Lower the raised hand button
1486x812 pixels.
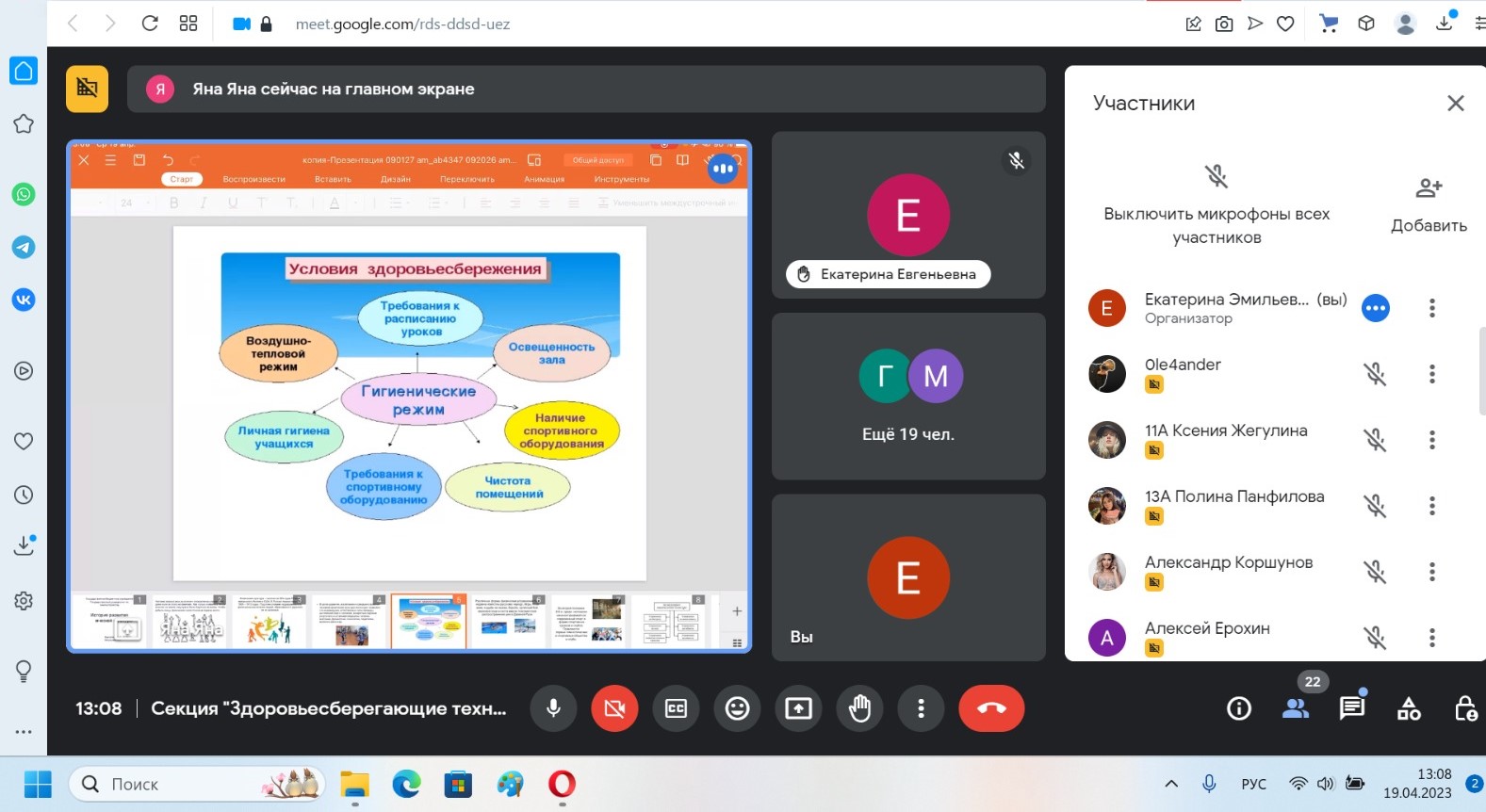859,708
